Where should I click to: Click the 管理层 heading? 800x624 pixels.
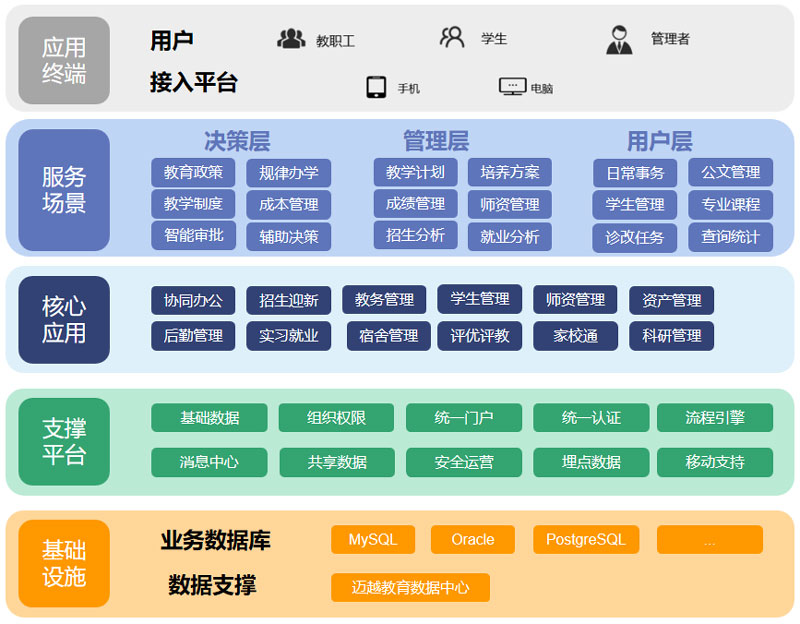(x=436, y=141)
